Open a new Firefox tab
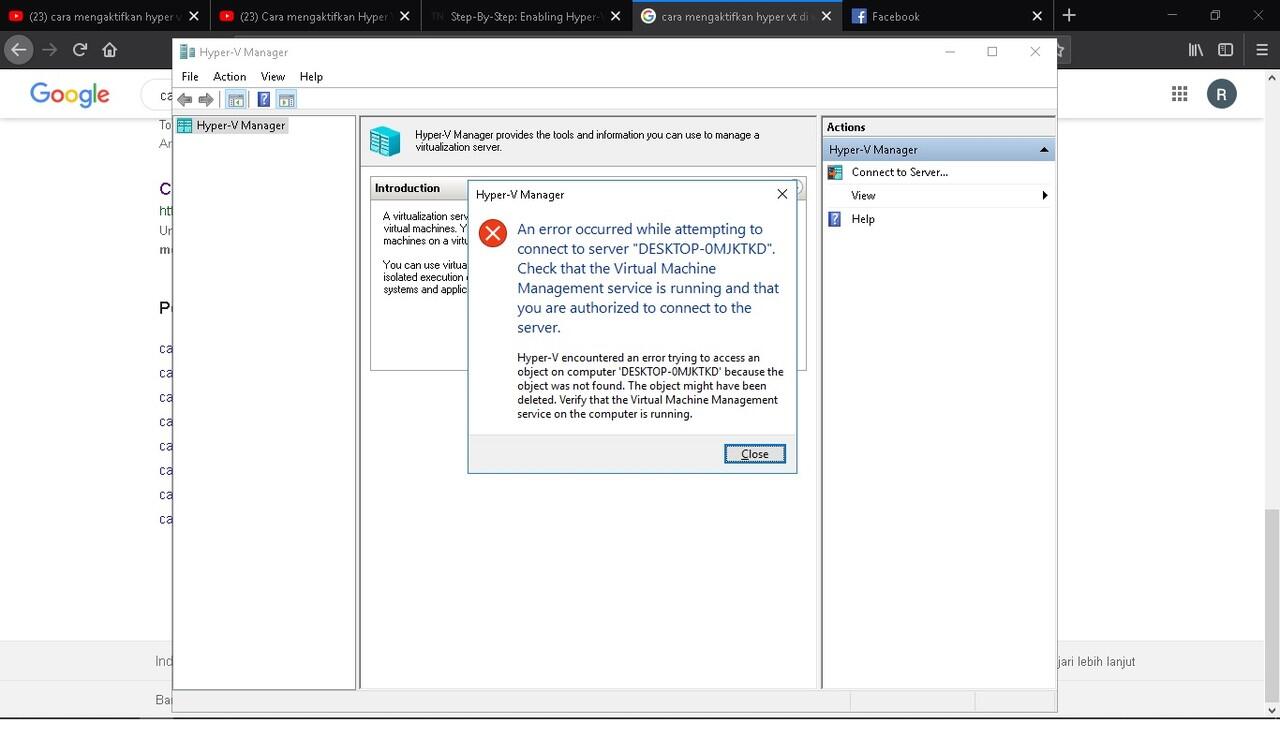Screen dimensions: 1280x738 1069,15
